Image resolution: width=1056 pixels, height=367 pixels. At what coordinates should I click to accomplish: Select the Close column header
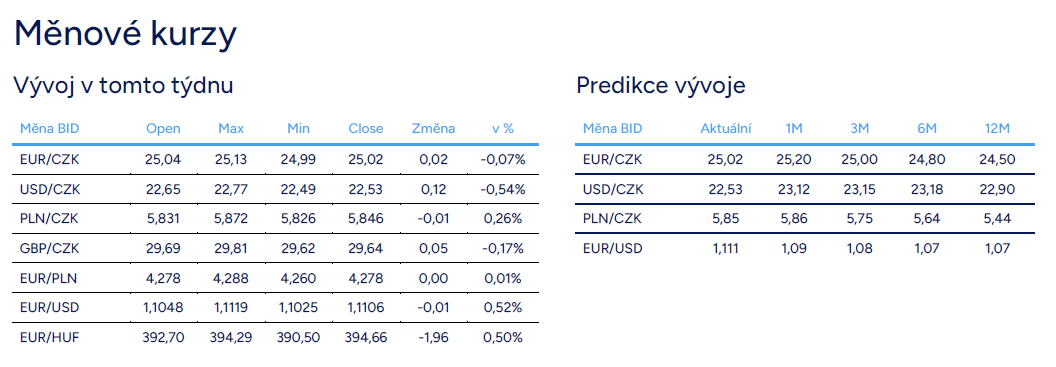coord(366,129)
